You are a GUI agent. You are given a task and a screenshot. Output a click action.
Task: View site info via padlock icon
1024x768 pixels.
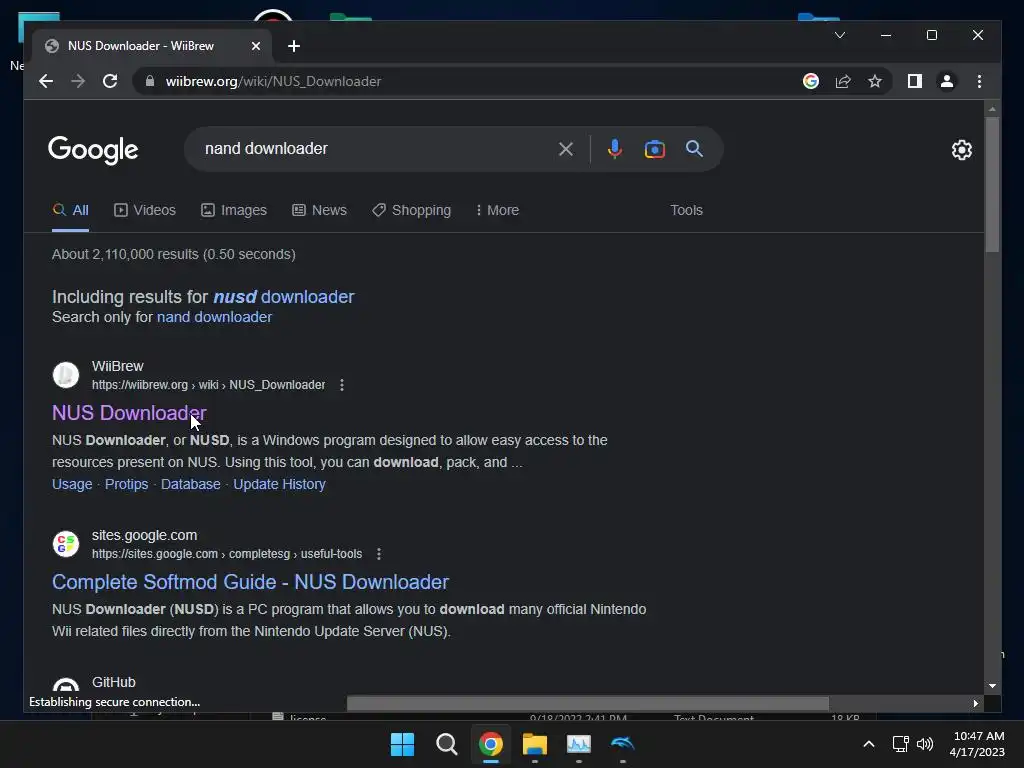pos(150,81)
